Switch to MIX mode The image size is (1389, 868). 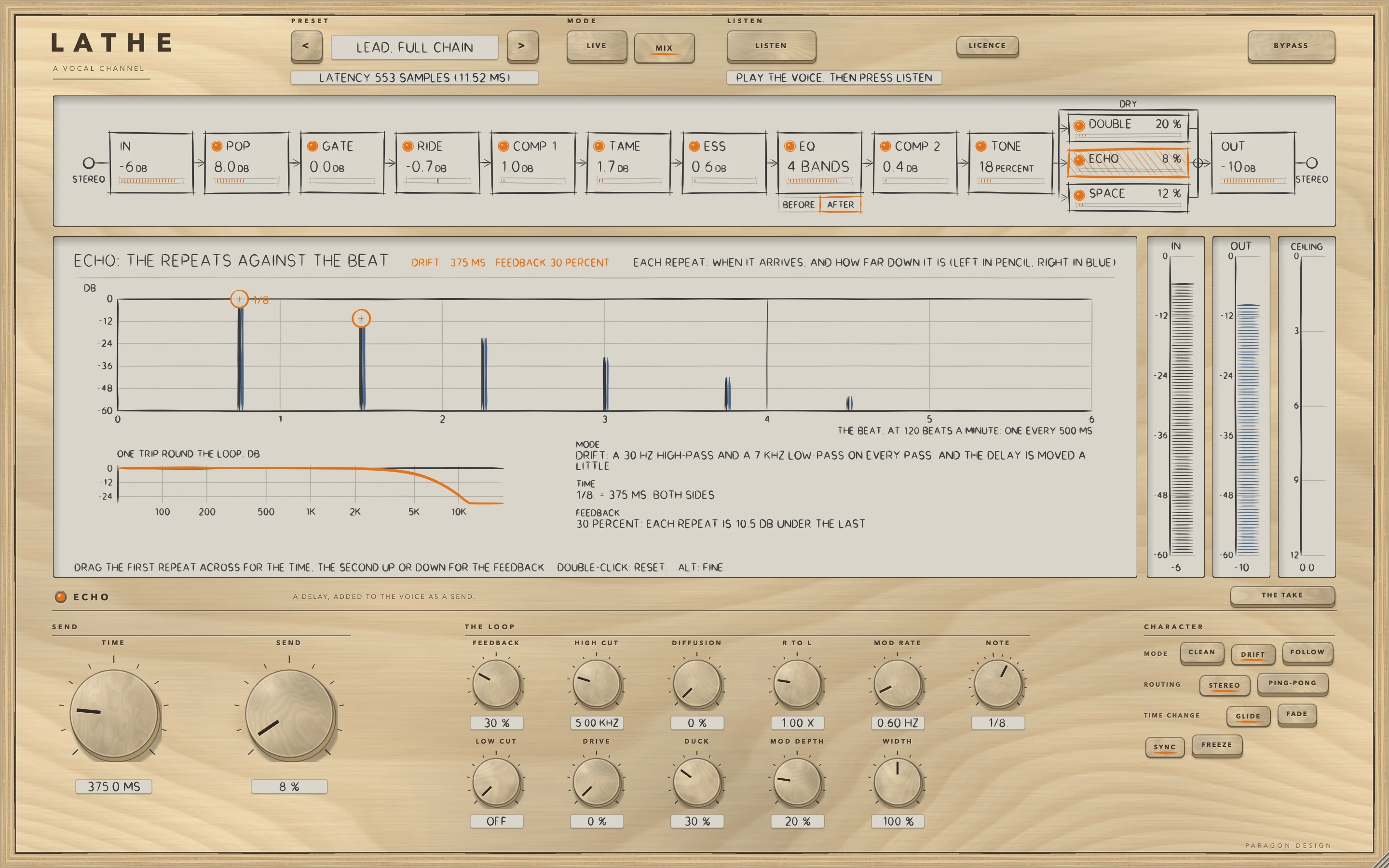pyautogui.click(x=664, y=48)
